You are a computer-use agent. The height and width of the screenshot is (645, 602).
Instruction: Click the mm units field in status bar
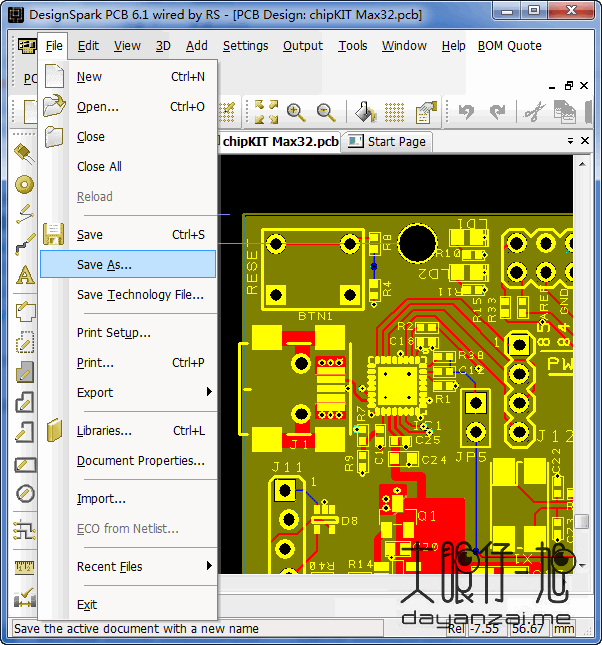[x=563, y=629]
